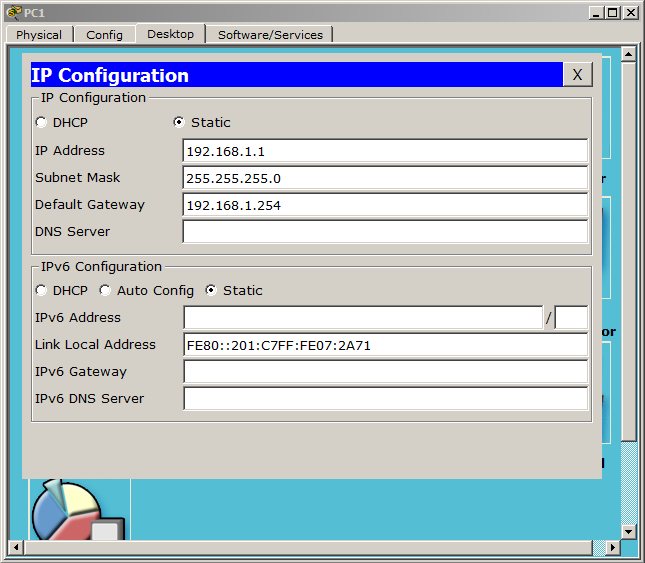Screen dimensions: 645x563
Task: Click the 'Link Local Address' label
Action: (95, 345)
